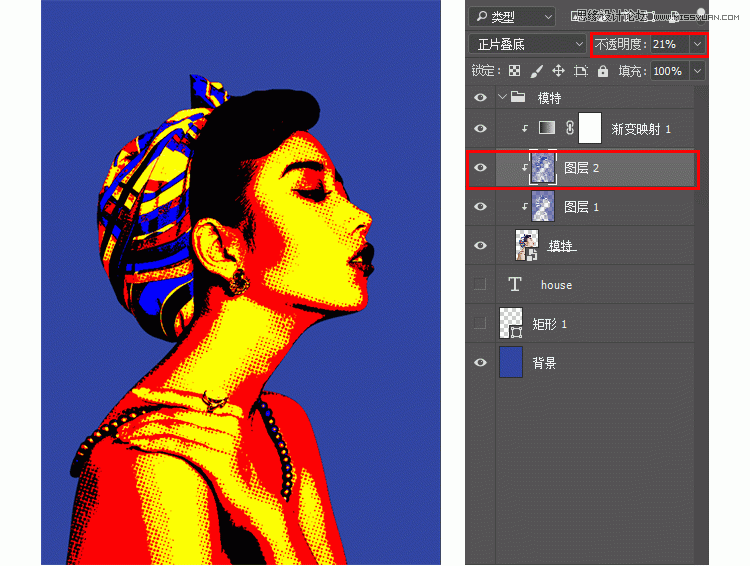Screen dimensions: 750x566
Task: Click the T text icon of house layer
Action: point(515,284)
